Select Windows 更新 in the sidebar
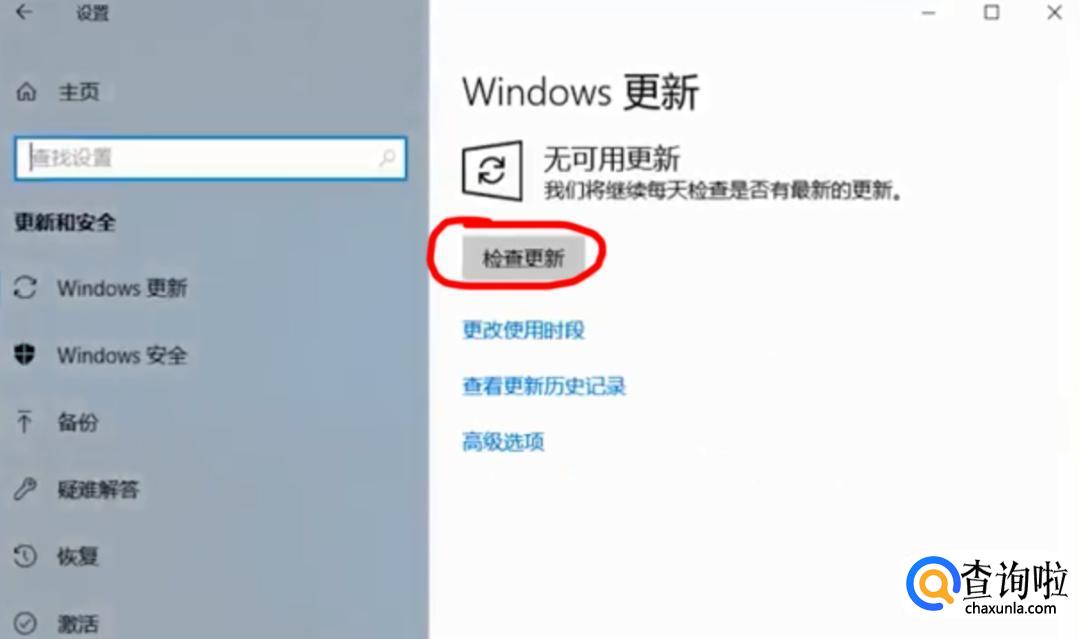This screenshot has width=1080, height=639. pos(123,287)
